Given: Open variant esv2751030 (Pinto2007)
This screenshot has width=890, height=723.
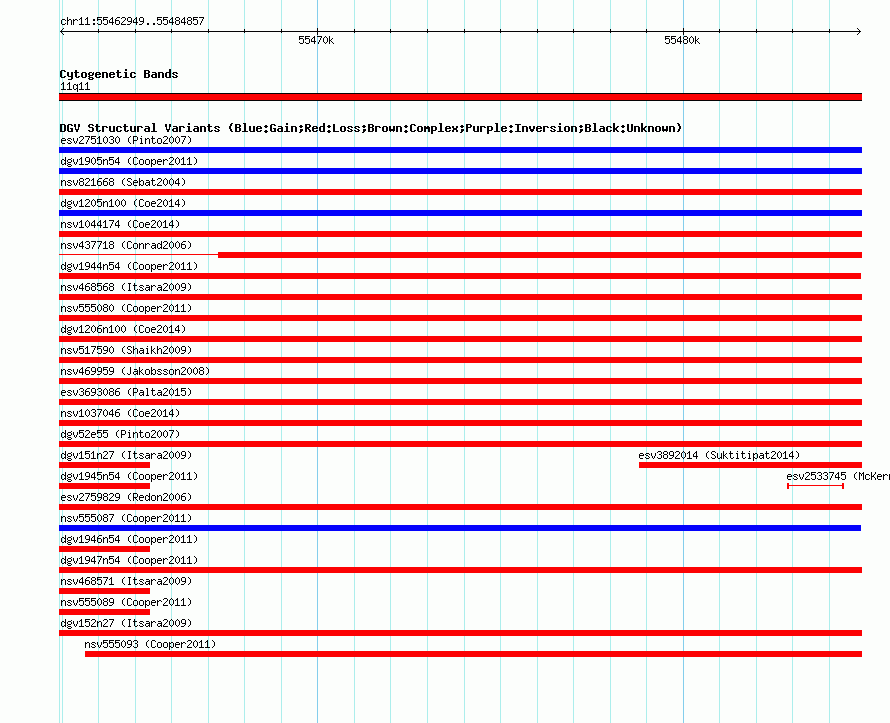Looking at the screenshot, I should [126, 140].
